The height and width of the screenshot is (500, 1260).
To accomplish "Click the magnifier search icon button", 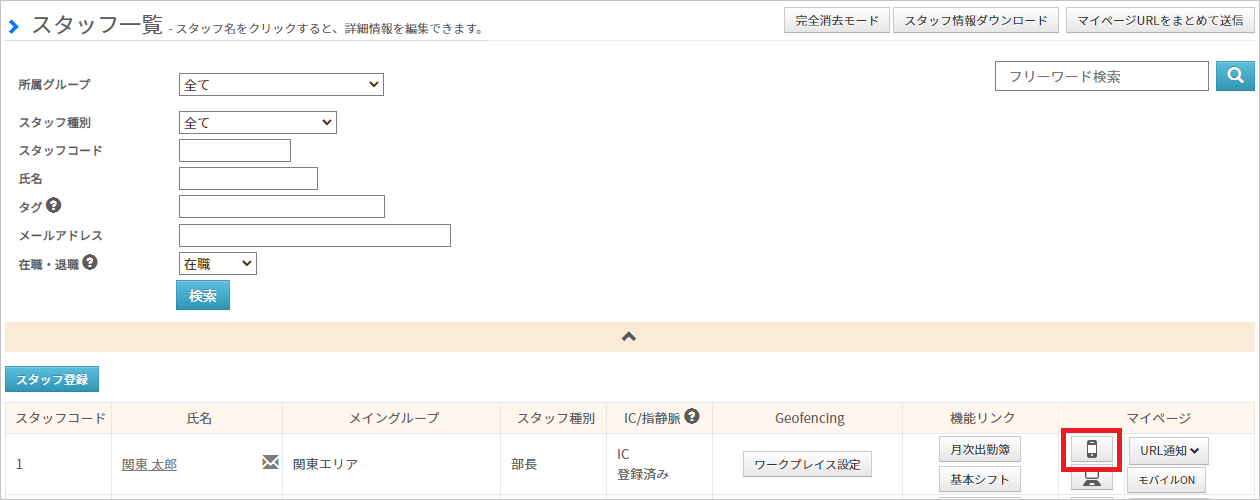I will point(1235,76).
